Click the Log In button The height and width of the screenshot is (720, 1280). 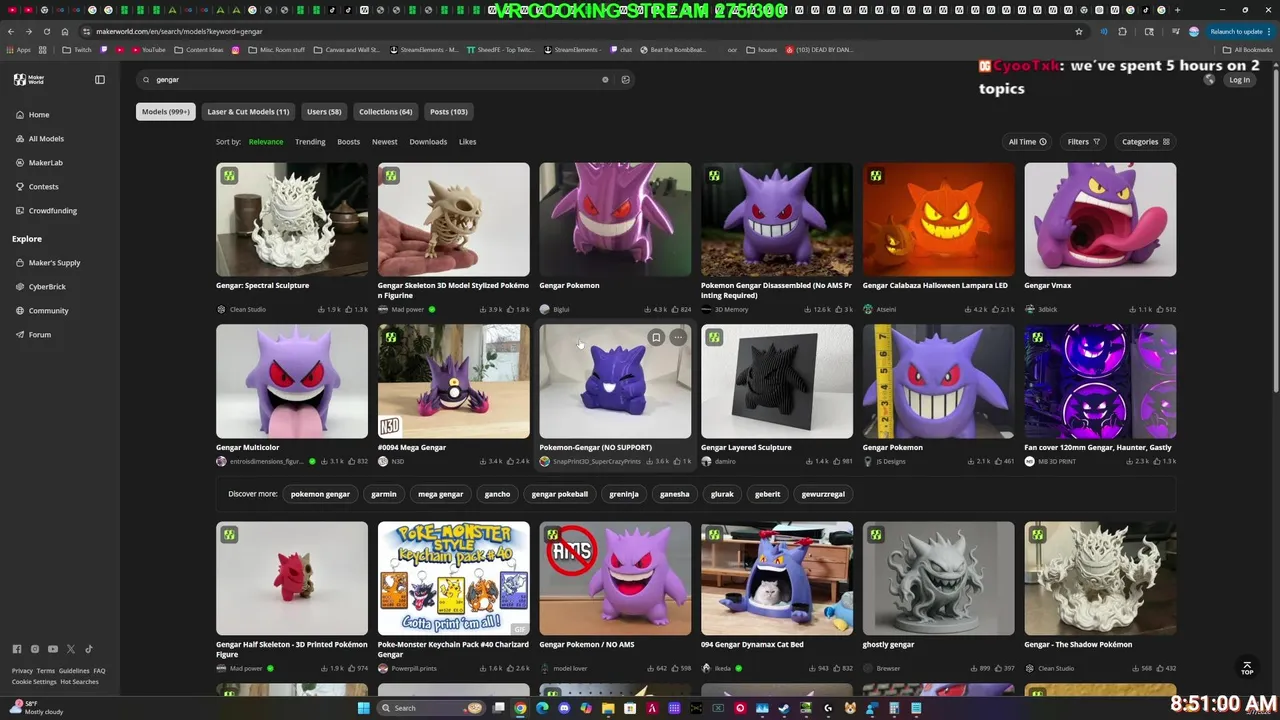coord(1239,80)
